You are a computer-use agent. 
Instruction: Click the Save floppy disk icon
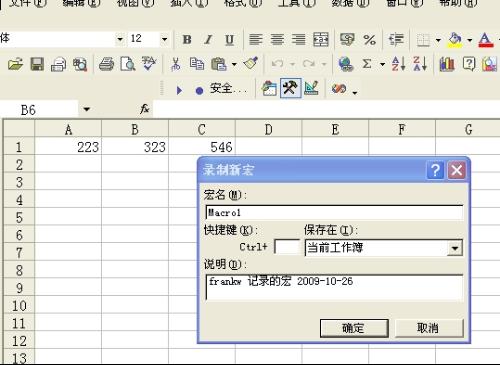[37, 64]
